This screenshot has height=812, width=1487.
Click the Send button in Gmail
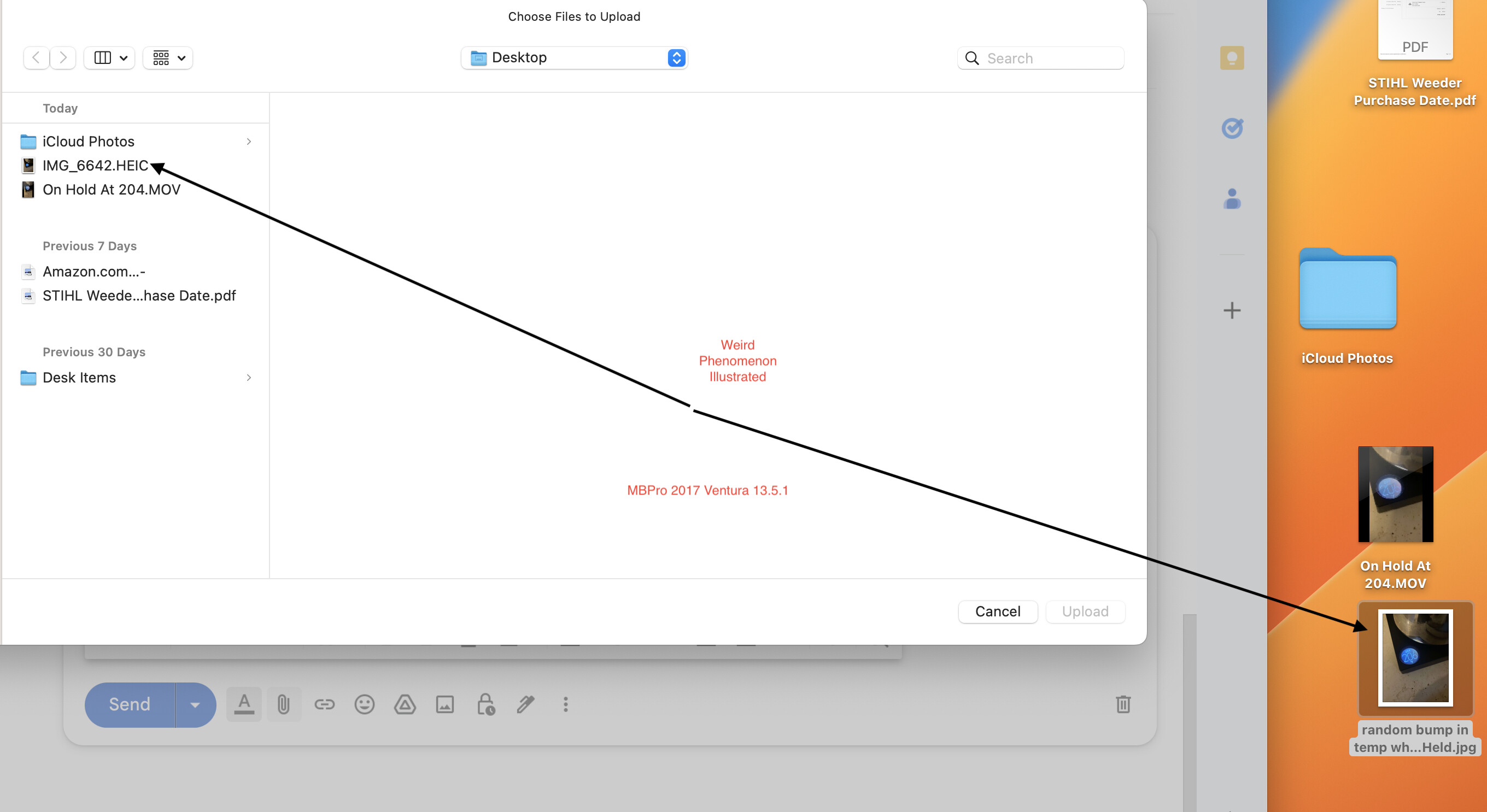click(130, 705)
